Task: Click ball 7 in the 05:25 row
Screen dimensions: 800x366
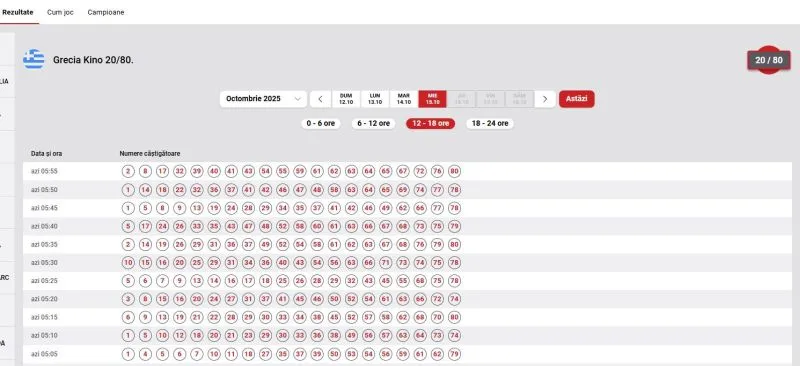Action: pyautogui.click(x=162, y=281)
